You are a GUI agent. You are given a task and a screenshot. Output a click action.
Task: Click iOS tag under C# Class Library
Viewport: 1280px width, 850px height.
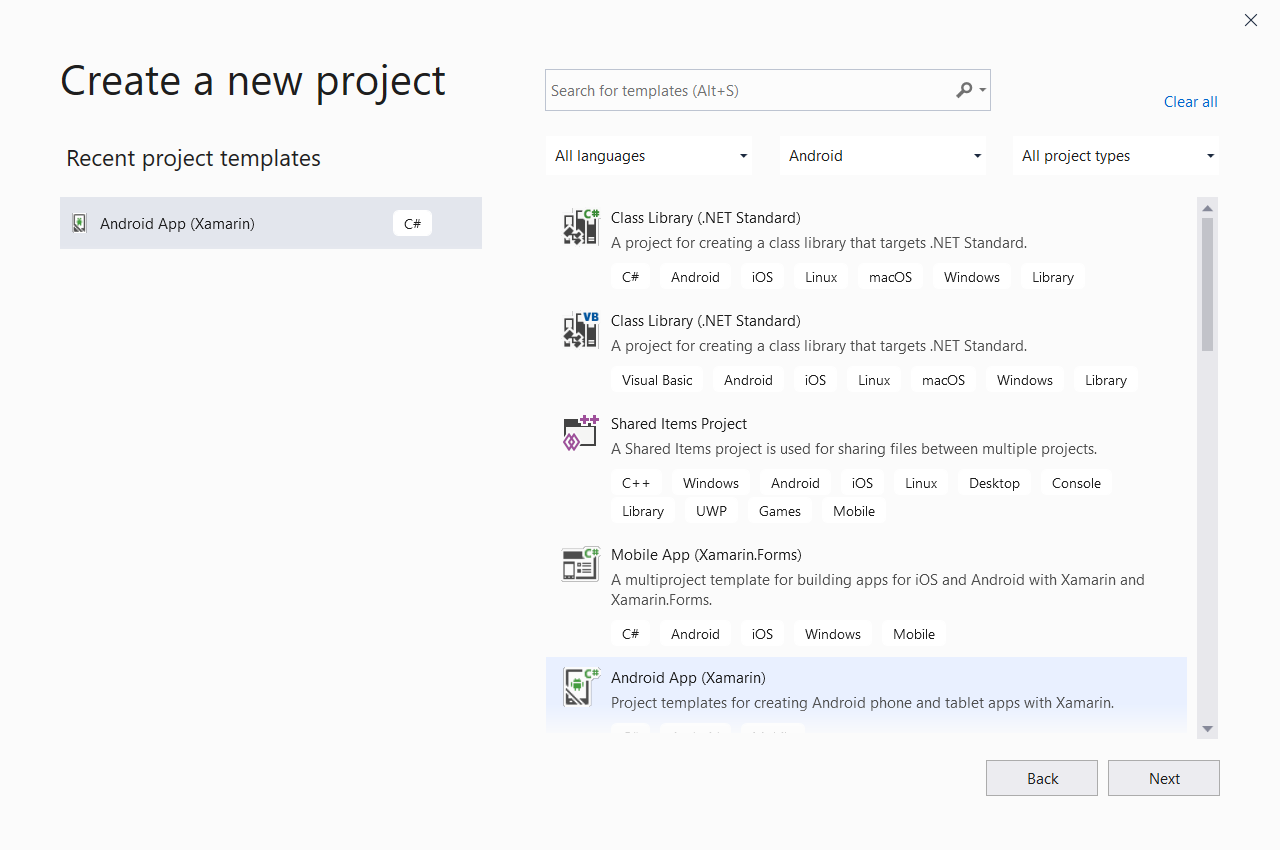[763, 277]
